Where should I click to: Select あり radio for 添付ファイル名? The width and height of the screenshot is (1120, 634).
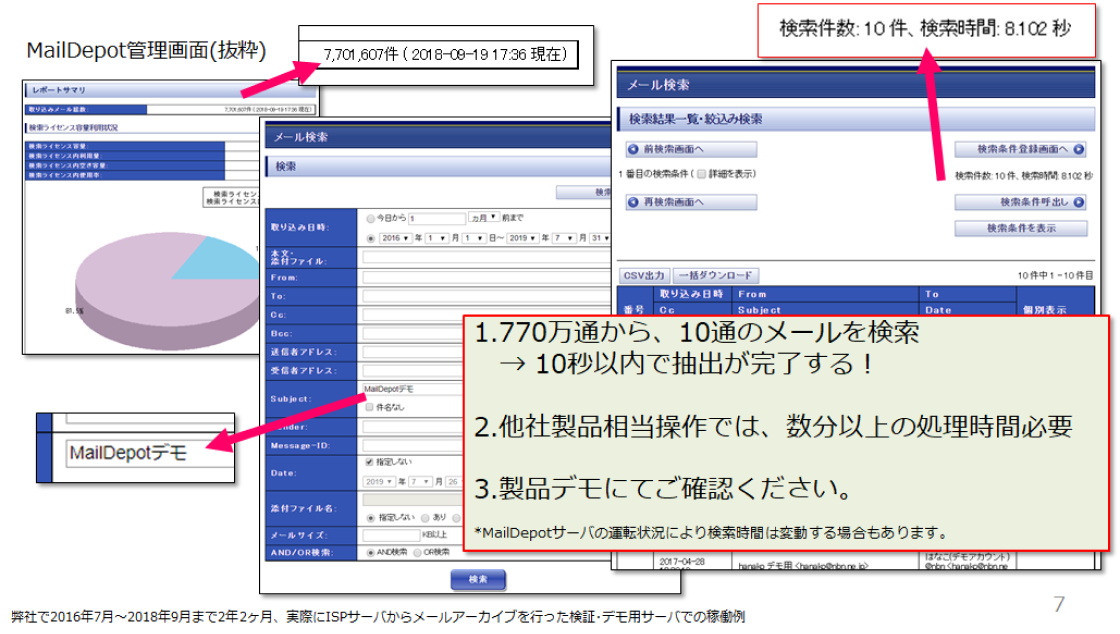point(425,518)
